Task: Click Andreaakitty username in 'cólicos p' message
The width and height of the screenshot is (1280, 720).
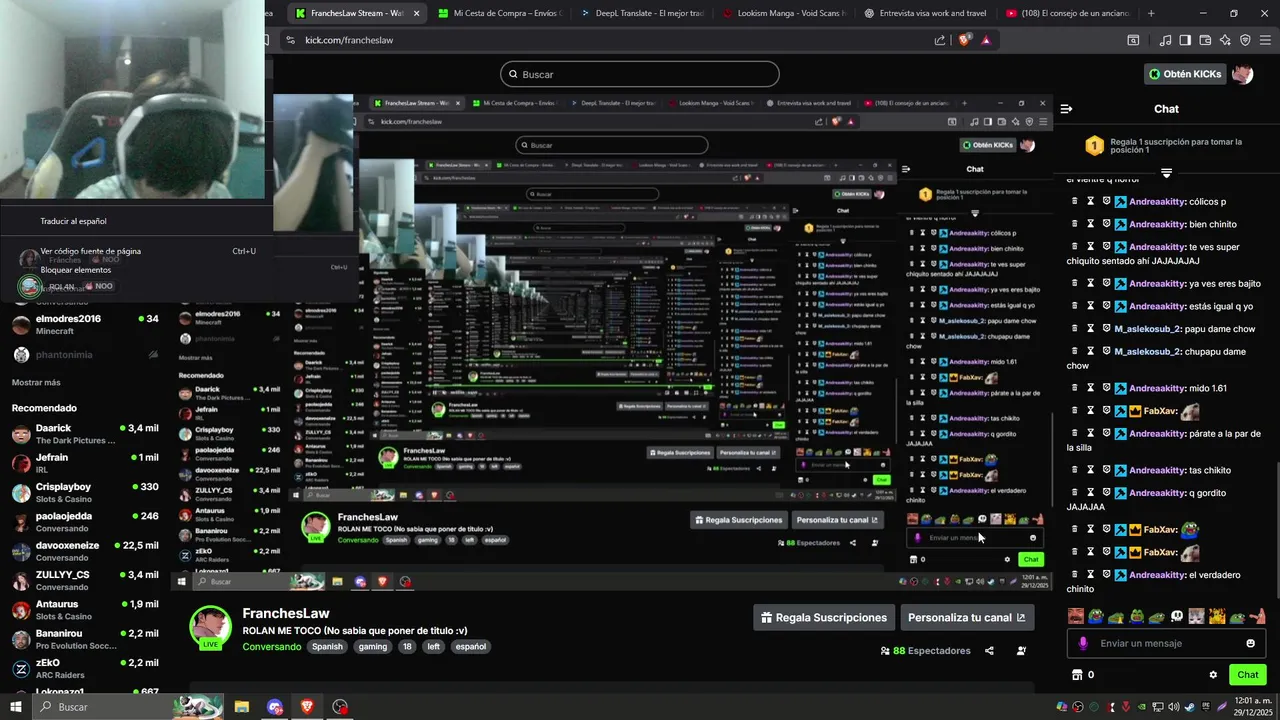Action: (1157, 201)
